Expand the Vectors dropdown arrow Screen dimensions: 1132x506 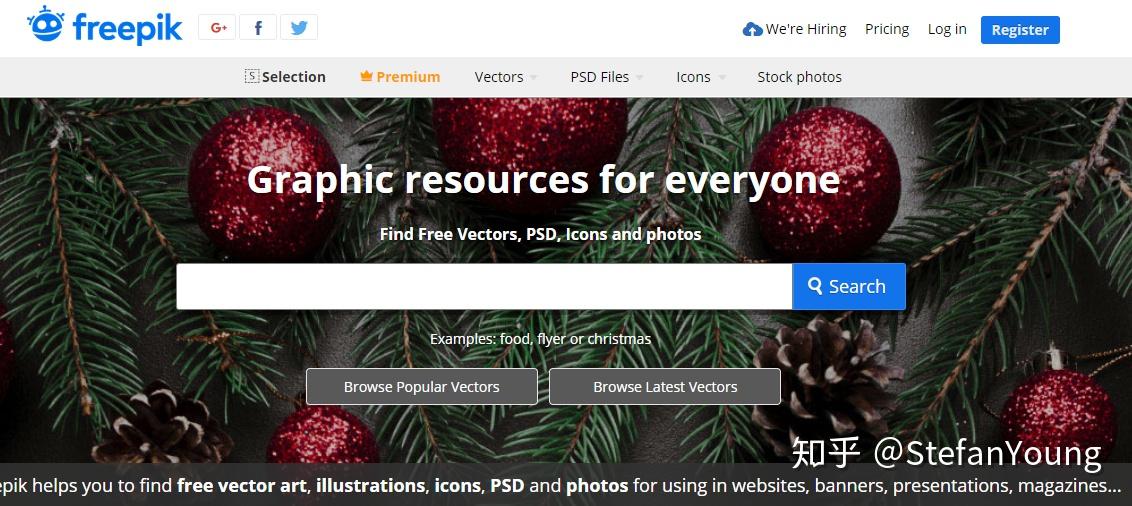point(534,77)
